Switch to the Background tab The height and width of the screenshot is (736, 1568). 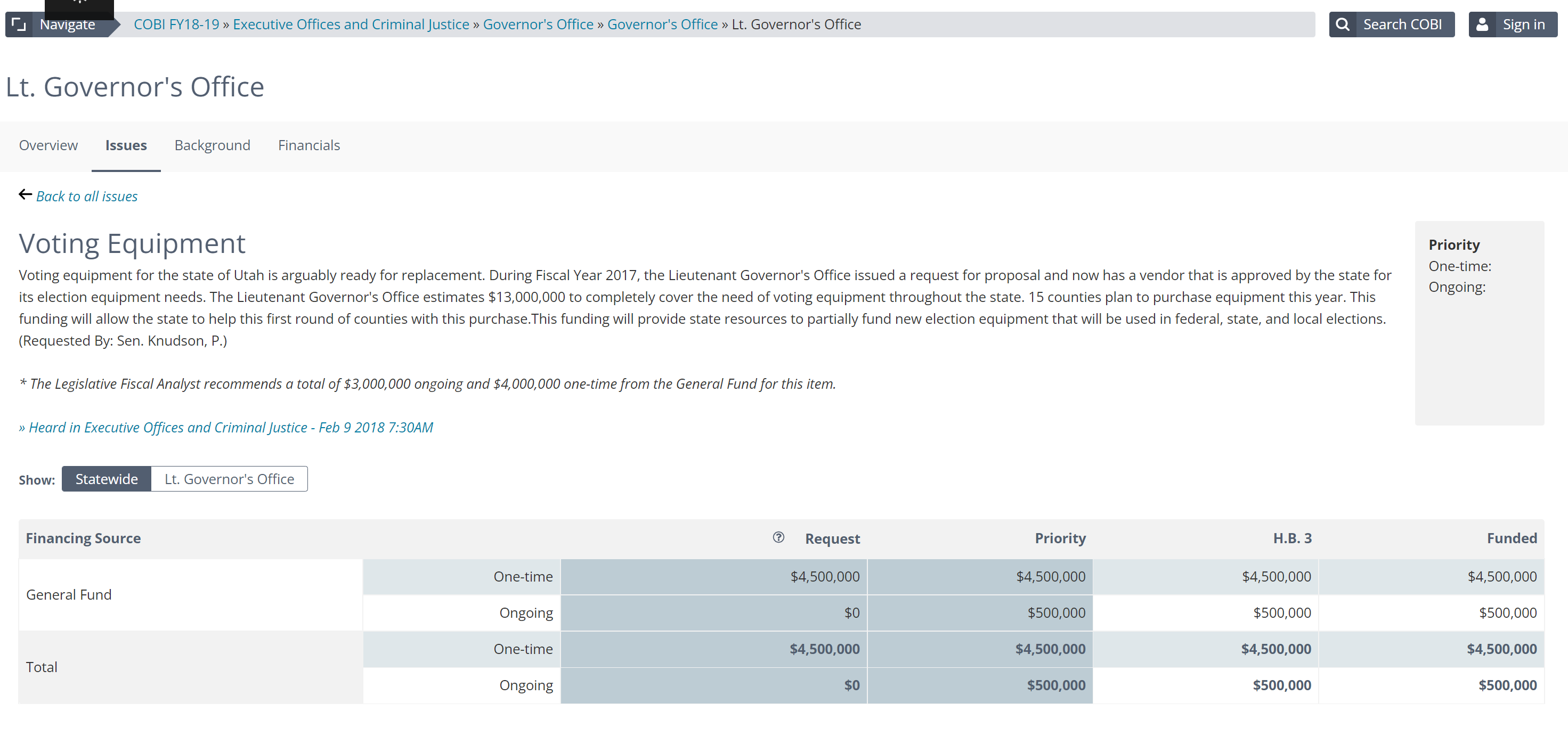(x=212, y=145)
